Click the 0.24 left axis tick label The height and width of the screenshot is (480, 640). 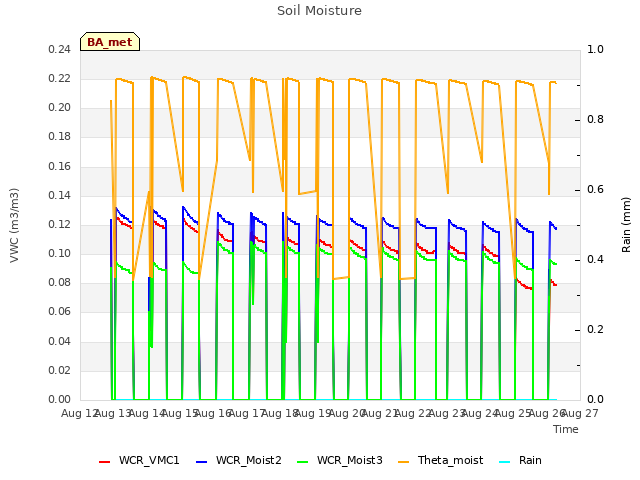(59, 50)
